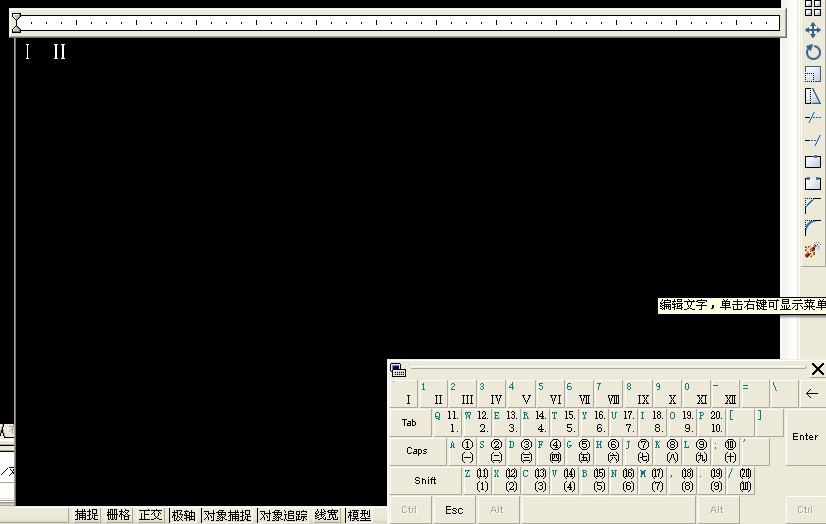Hit the Shift key on soft keyboard

425,480
